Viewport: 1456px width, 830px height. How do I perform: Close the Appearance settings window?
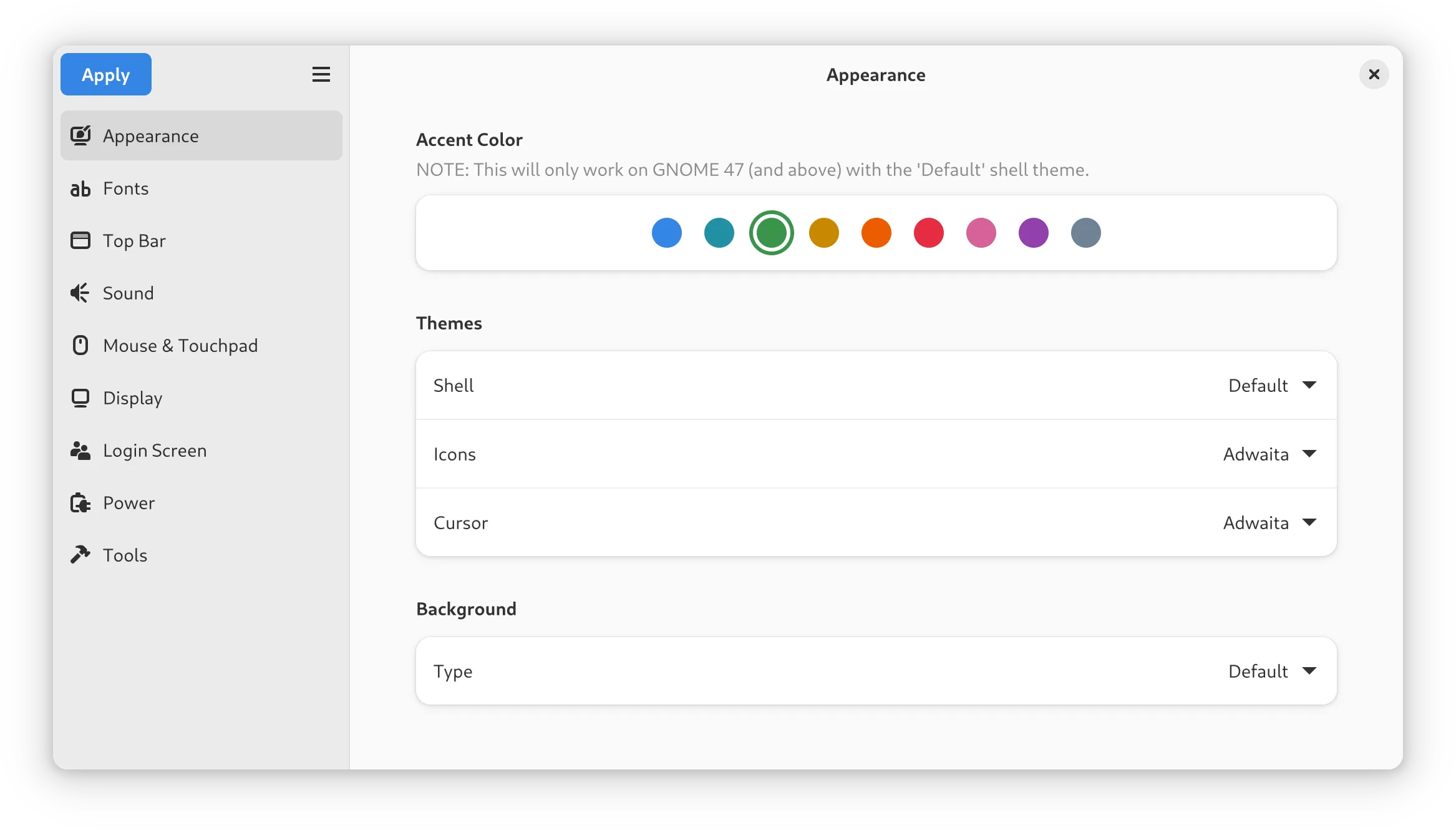click(x=1374, y=74)
